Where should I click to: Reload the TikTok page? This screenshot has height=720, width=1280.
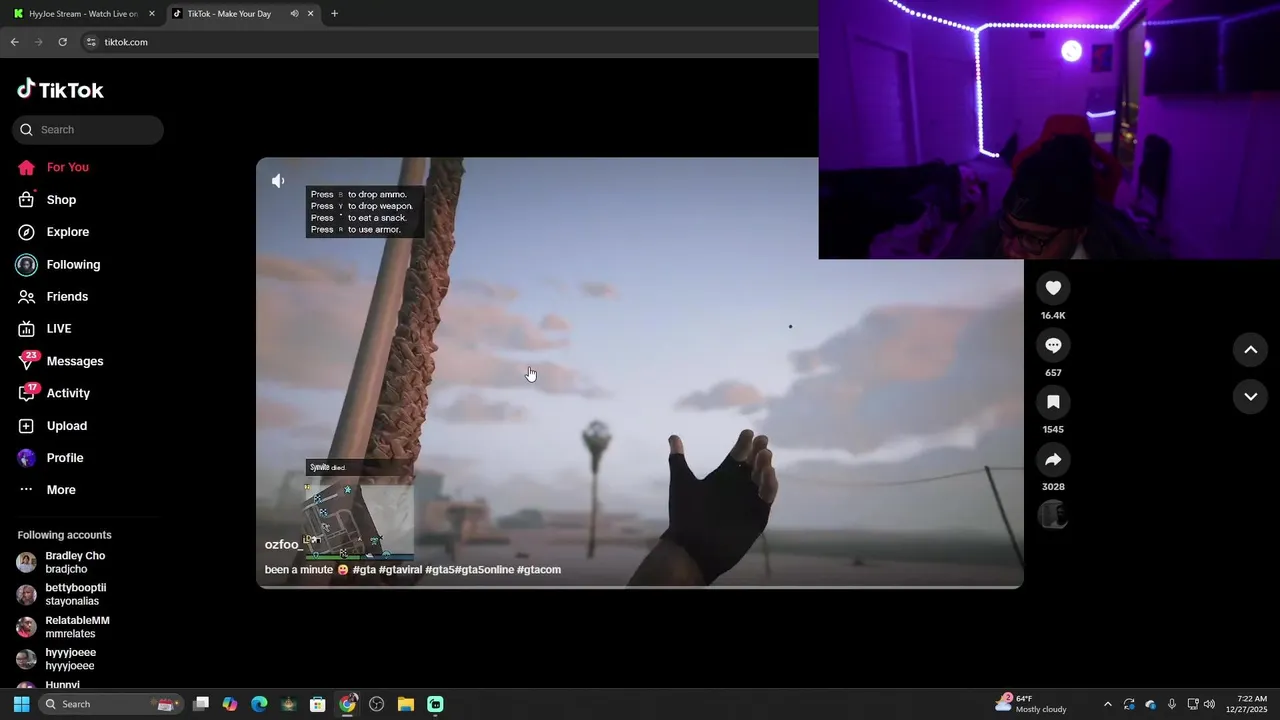pos(62,42)
